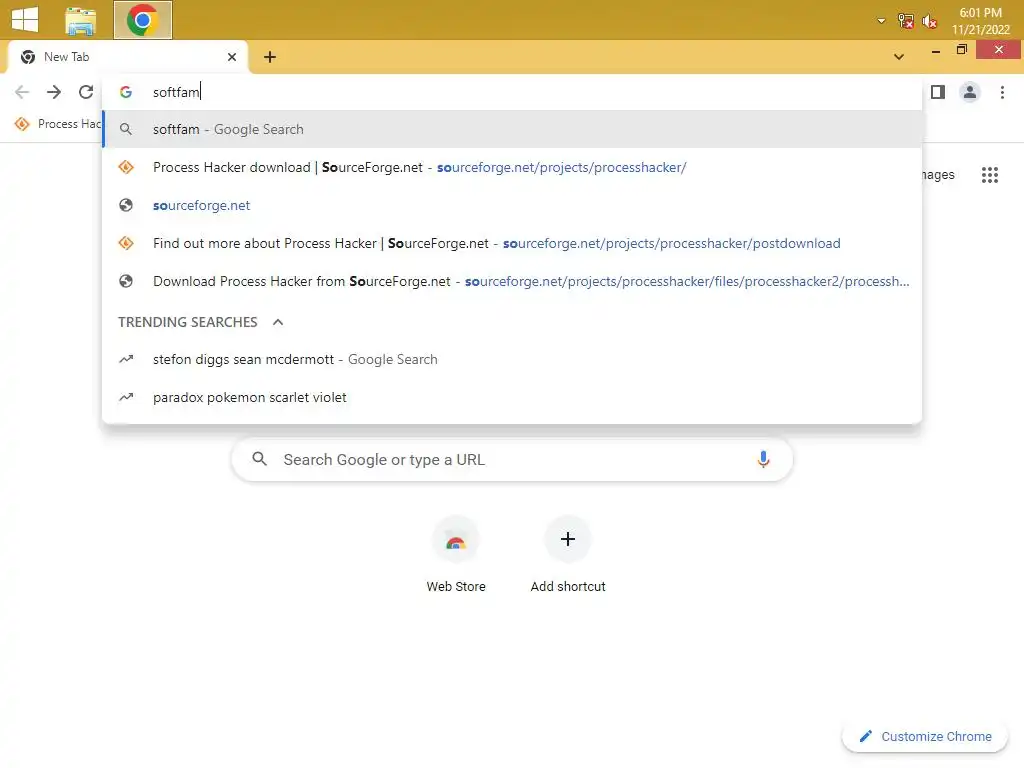The image size is (1024, 768).
Task: Start voice search with microphone icon
Action: 763,460
